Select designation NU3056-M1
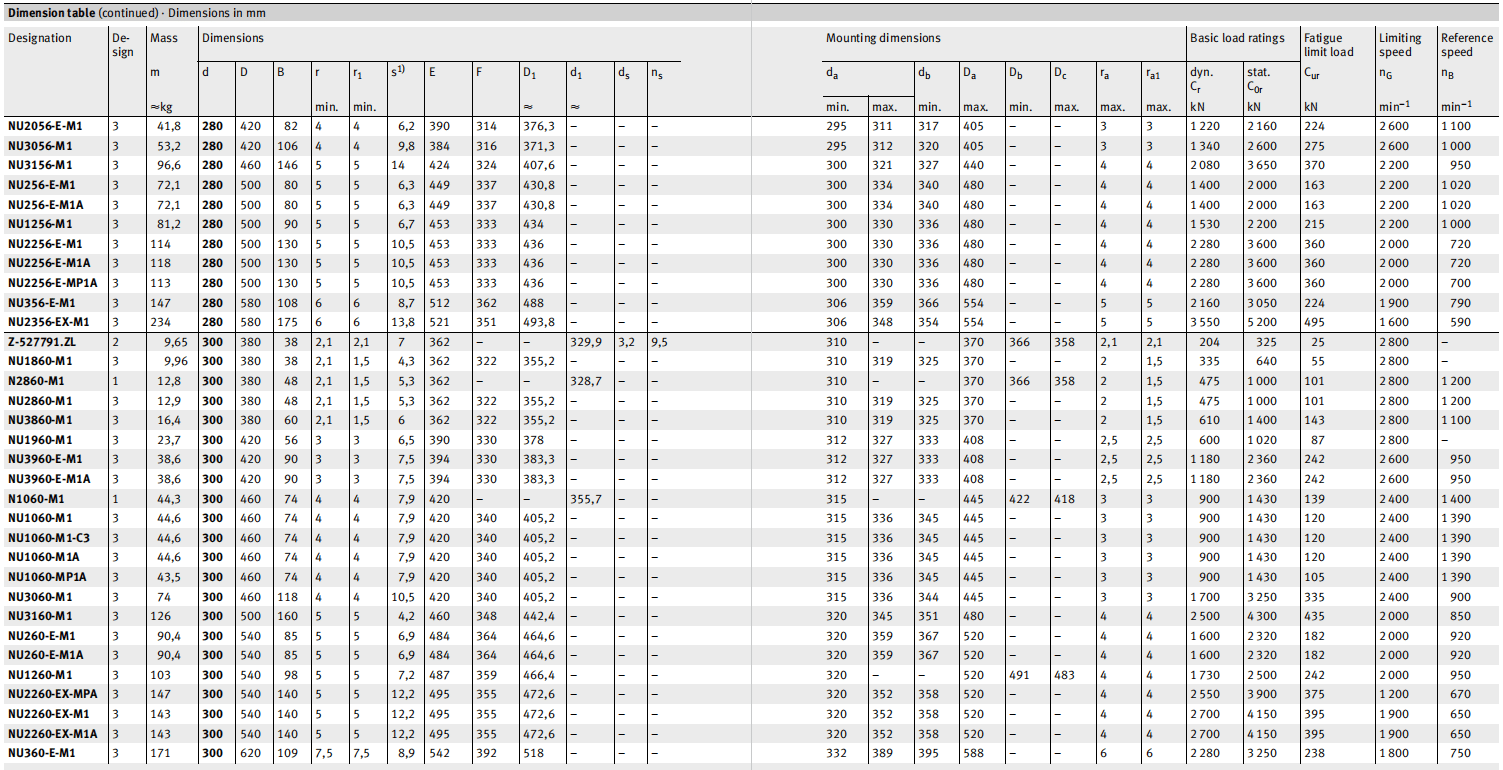Viewport: 1503px width, 770px height. 39,146
